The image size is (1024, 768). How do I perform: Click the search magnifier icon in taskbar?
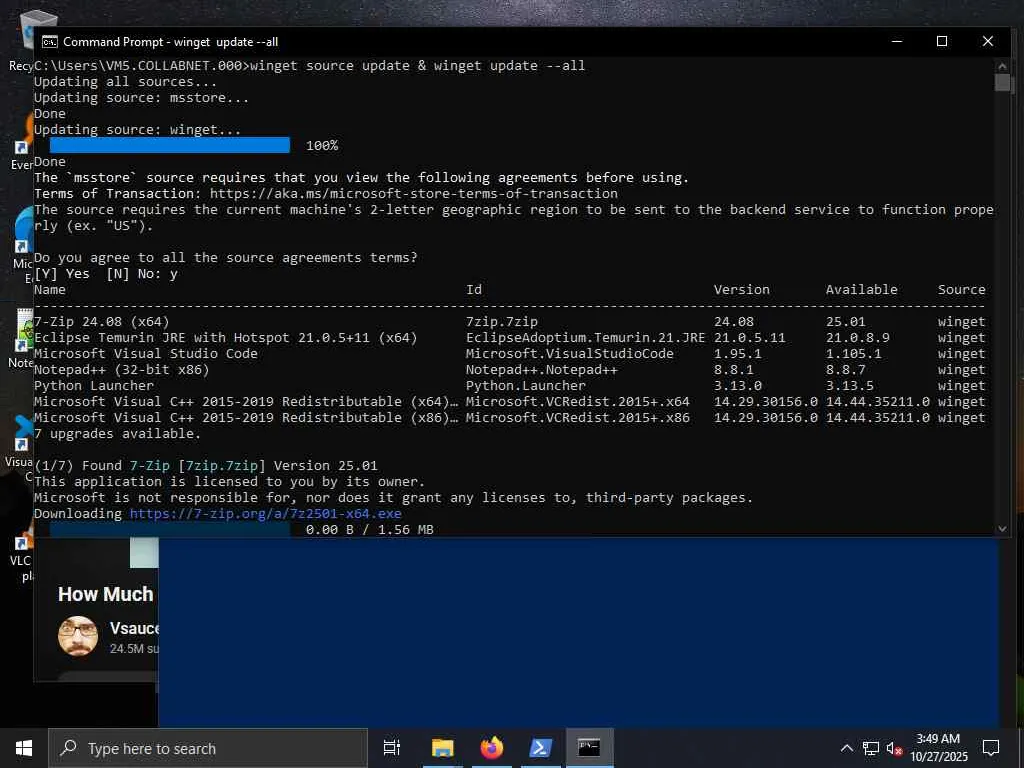(x=68, y=748)
